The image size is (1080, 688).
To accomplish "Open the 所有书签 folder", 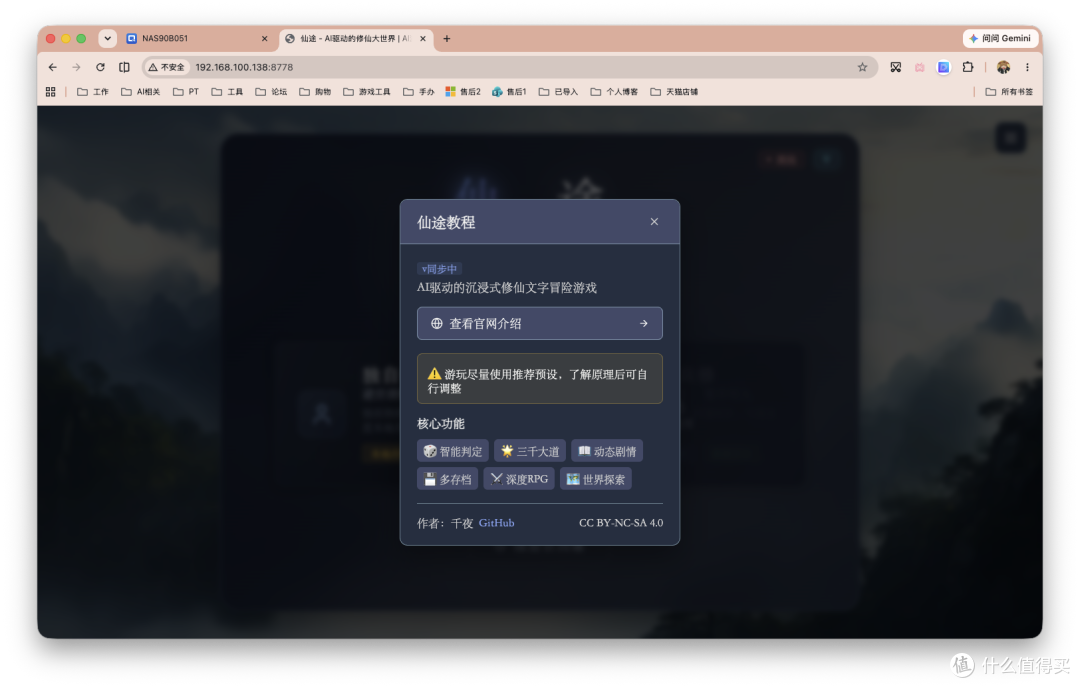I will [1009, 92].
